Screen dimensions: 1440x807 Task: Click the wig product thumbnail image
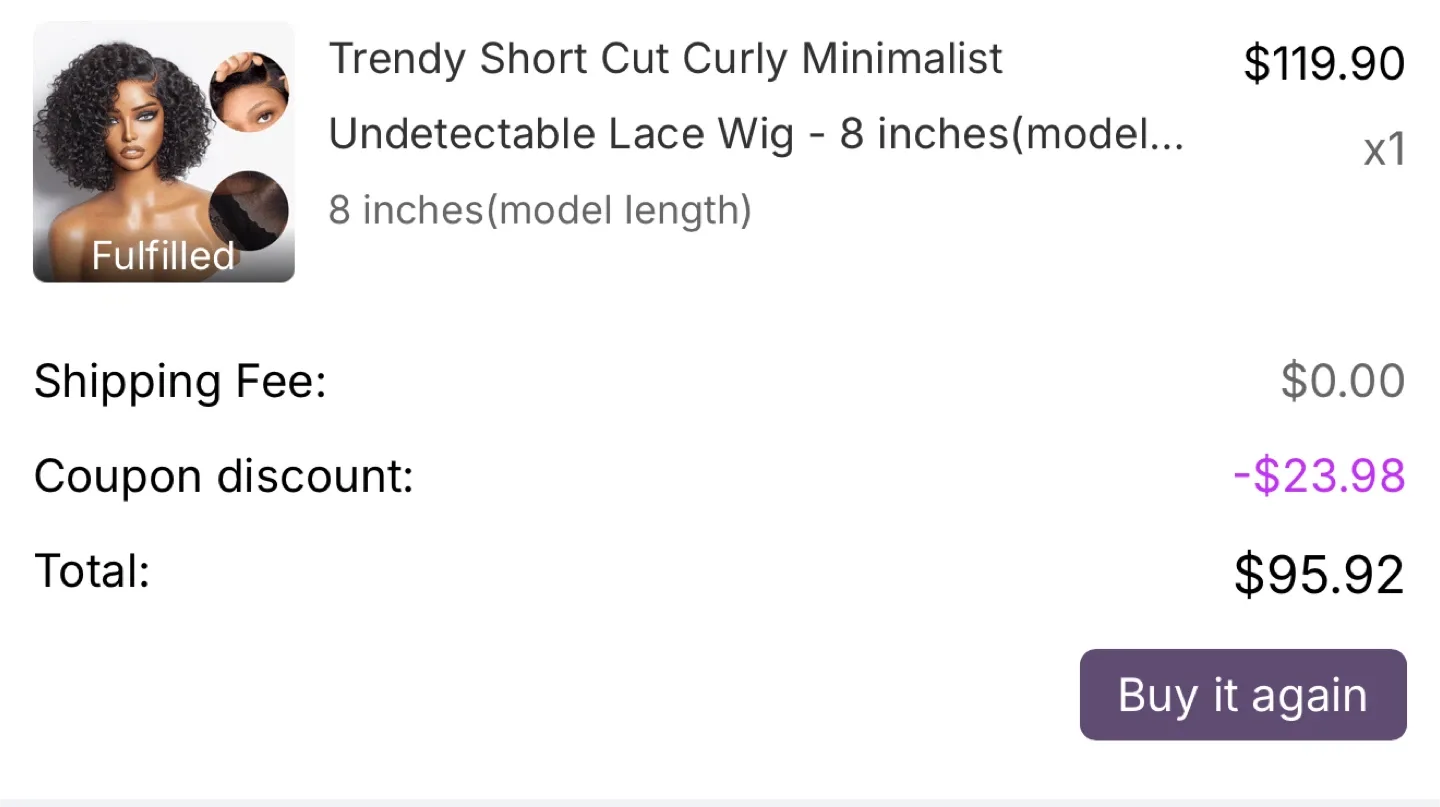(163, 152)
